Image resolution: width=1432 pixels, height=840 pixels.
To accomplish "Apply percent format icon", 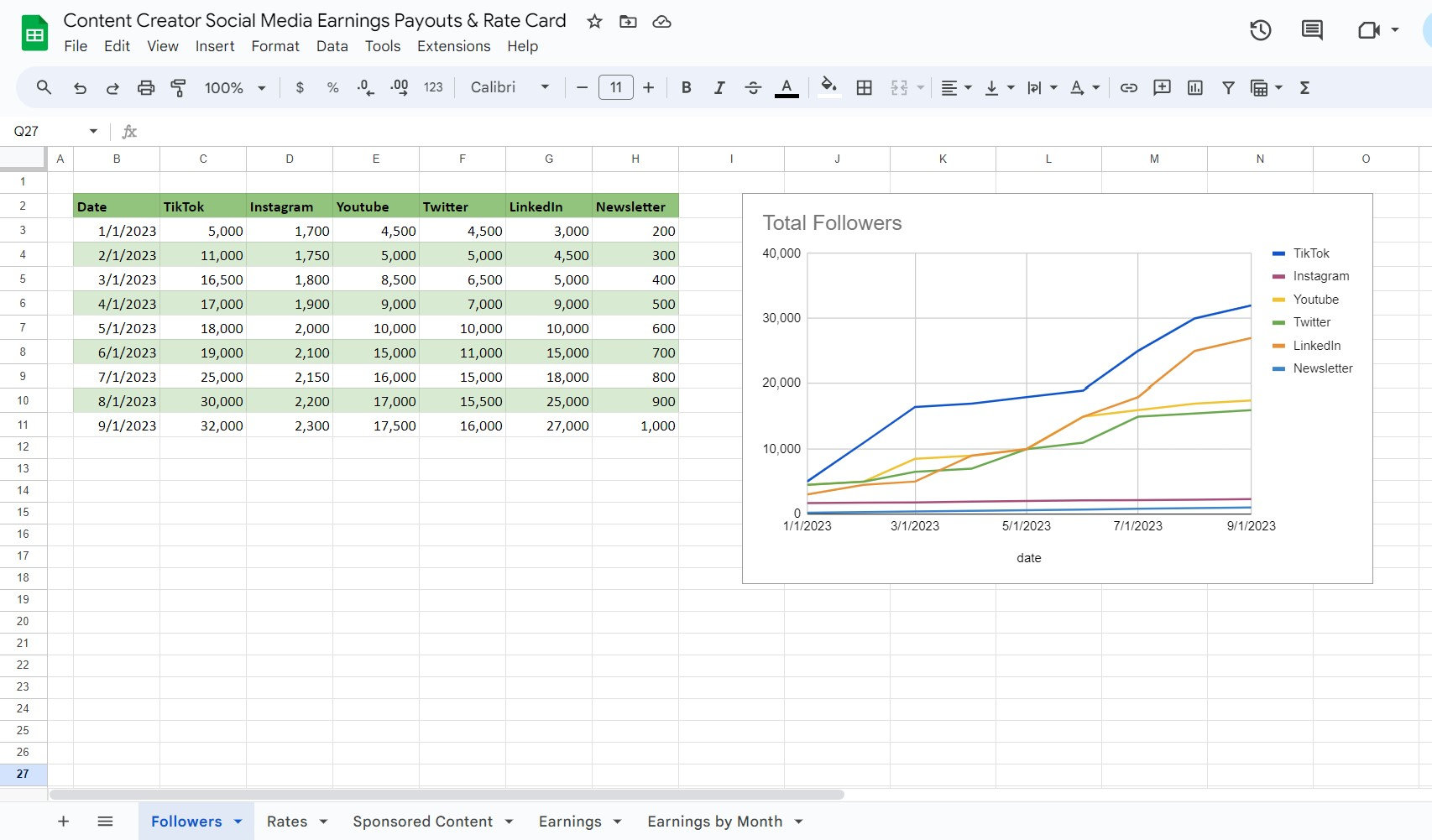I will point(332,87).
